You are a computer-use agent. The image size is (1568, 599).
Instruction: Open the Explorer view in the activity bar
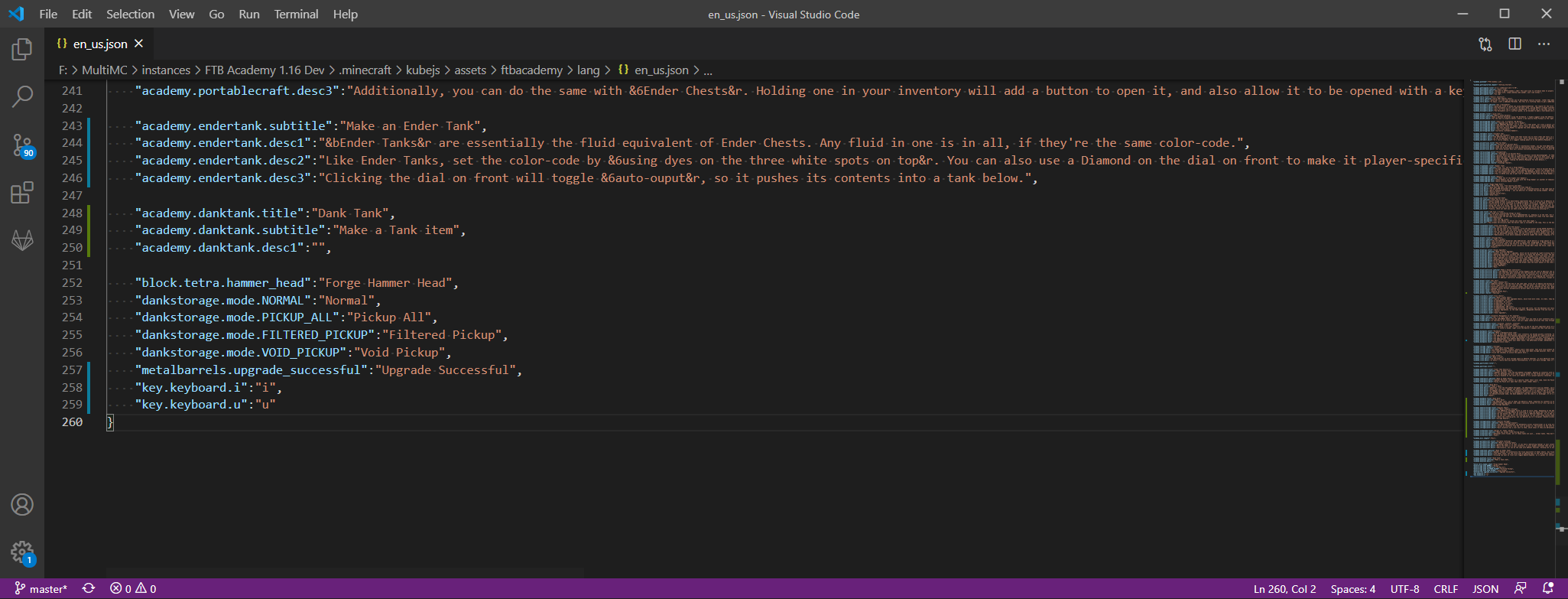click(x=22, y=50)
